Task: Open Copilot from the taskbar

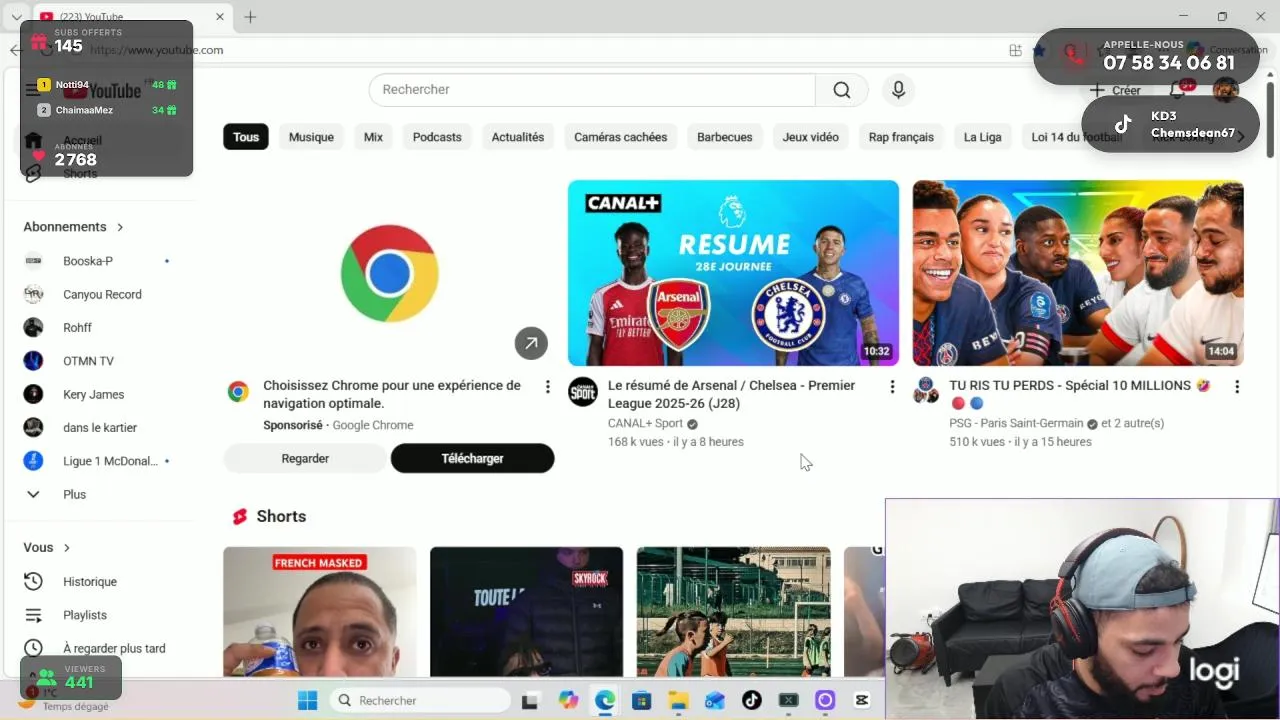Action: click(568, 701)
